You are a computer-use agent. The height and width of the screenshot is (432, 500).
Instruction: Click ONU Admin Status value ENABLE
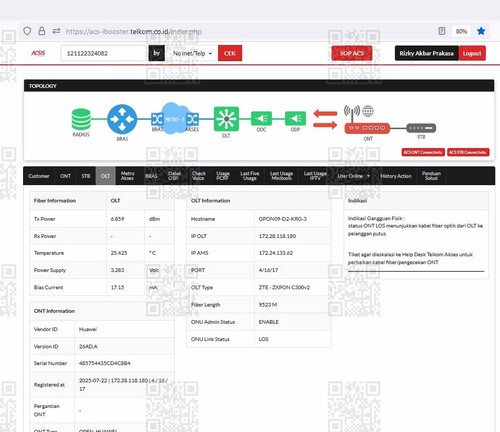(269, 322)
